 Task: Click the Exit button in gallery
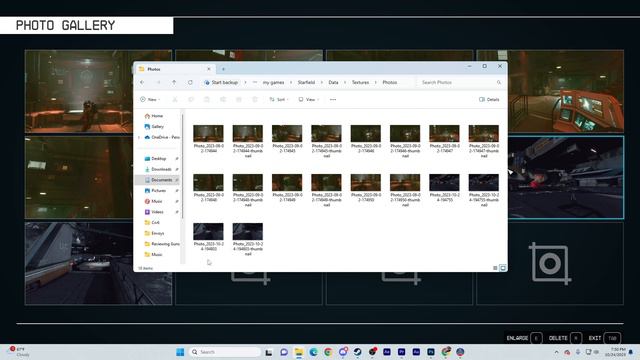(604, 338)
